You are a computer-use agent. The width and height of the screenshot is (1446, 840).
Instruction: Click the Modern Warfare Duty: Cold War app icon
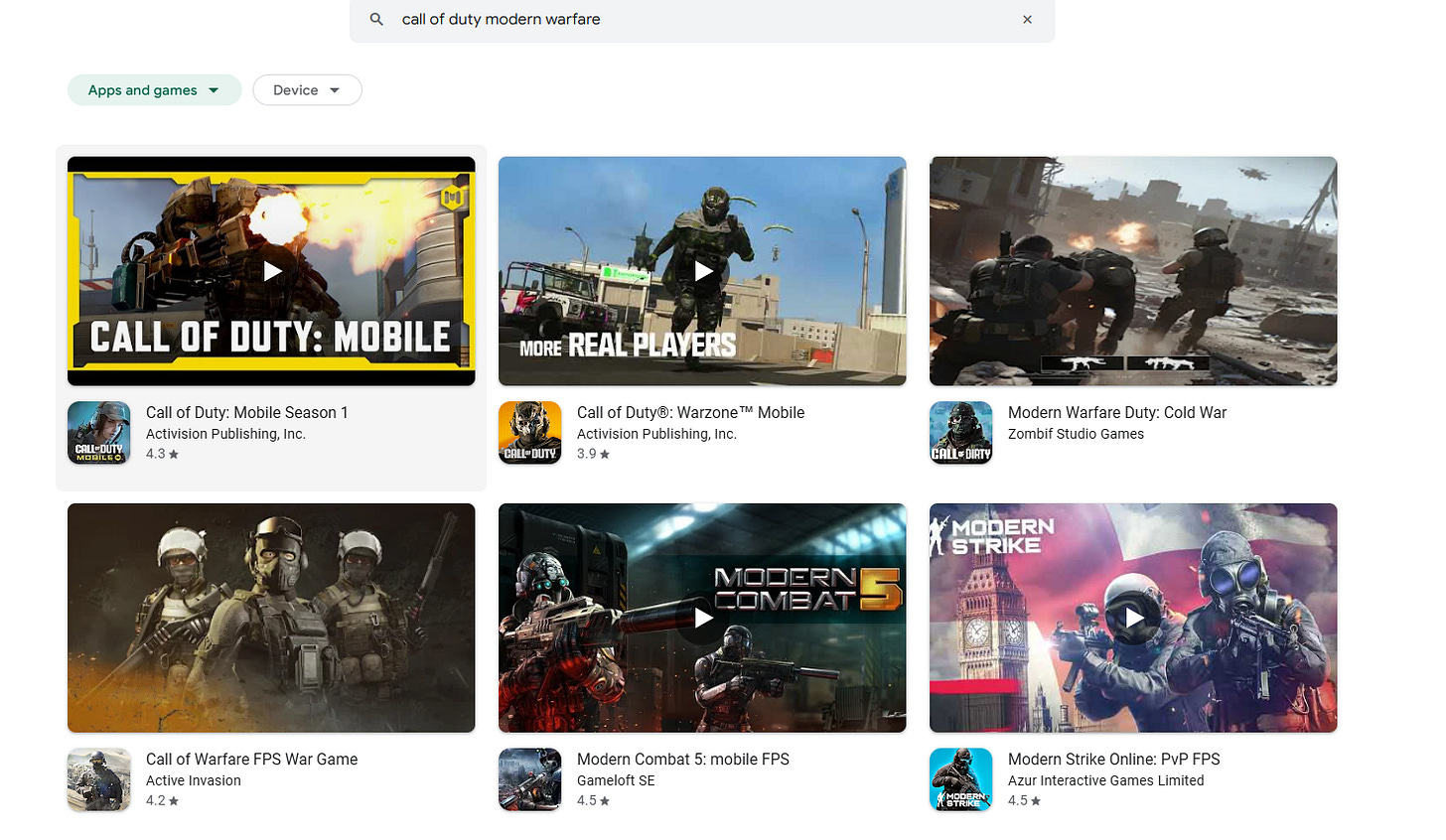(960, 433)
